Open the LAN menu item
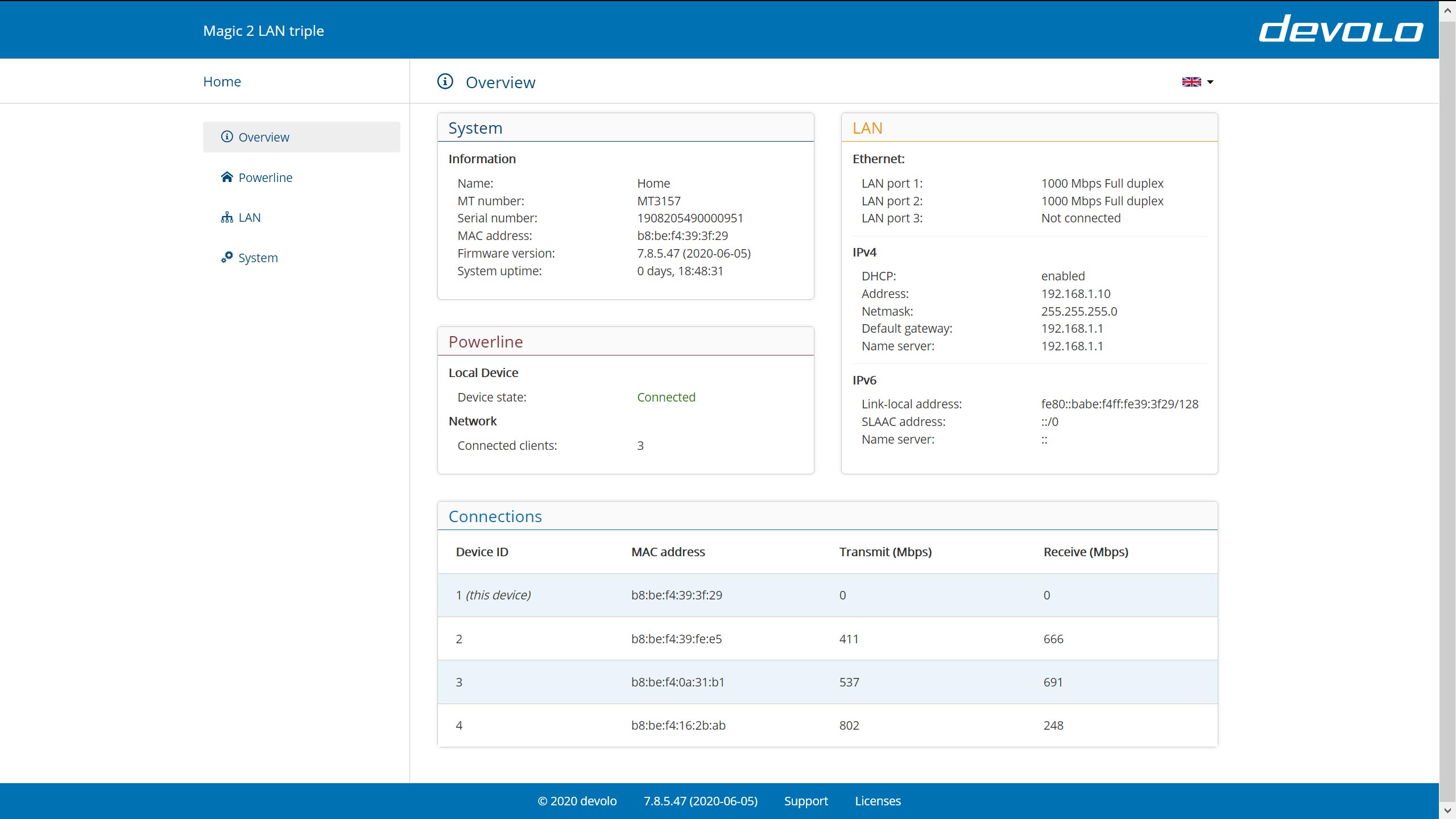Viewport: 1456px width, 819px height. point(301,218)
